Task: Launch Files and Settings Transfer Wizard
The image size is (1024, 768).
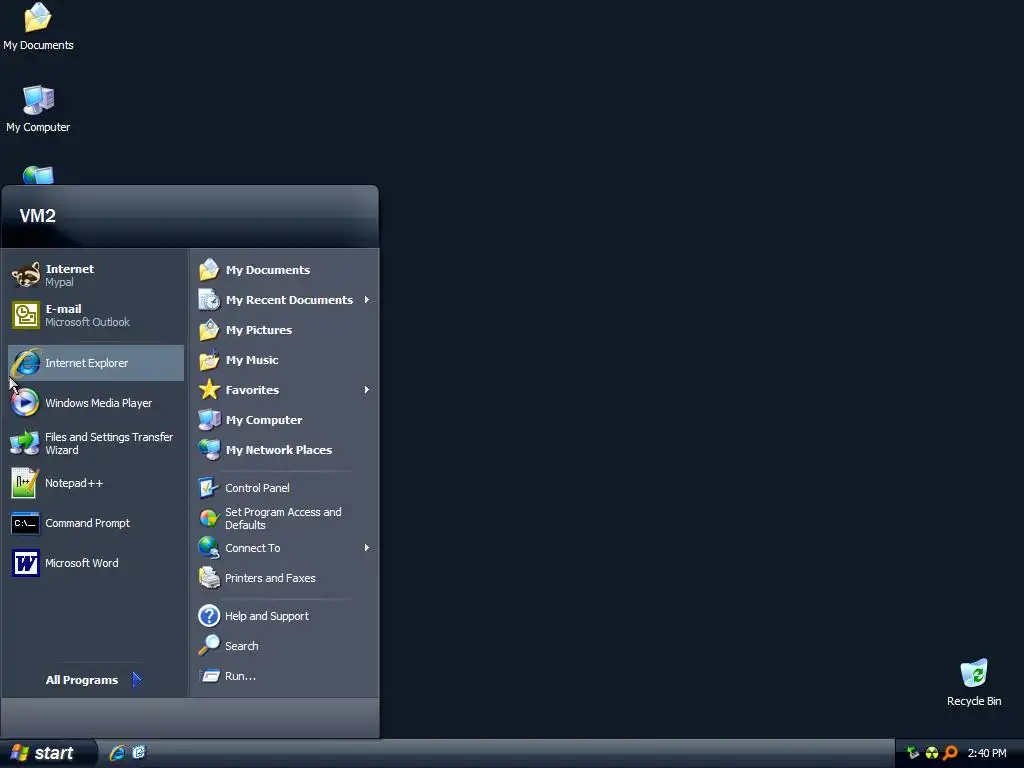Action: tap(95, 443)
